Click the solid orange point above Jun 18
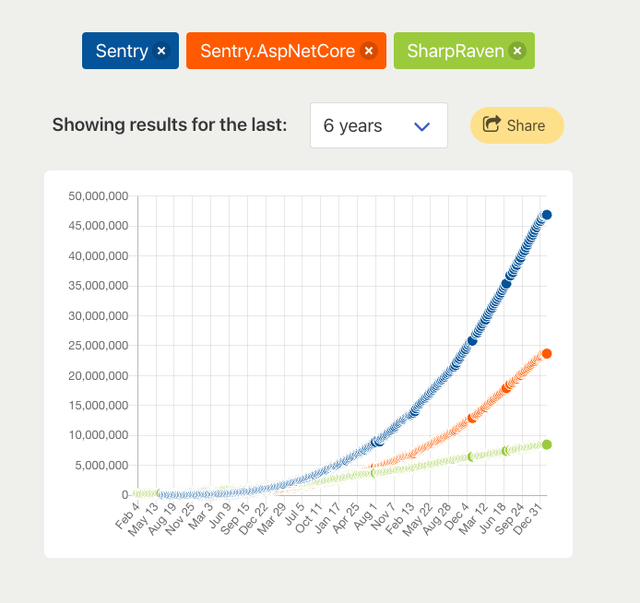This screenshot has width=640, height=603. click(x=506, y=388)
